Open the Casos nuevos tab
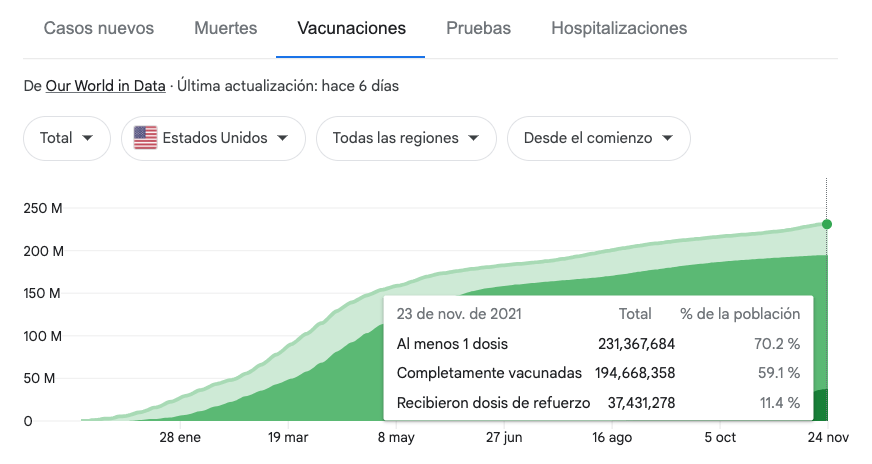872x464 pixels. coord(98,28)
